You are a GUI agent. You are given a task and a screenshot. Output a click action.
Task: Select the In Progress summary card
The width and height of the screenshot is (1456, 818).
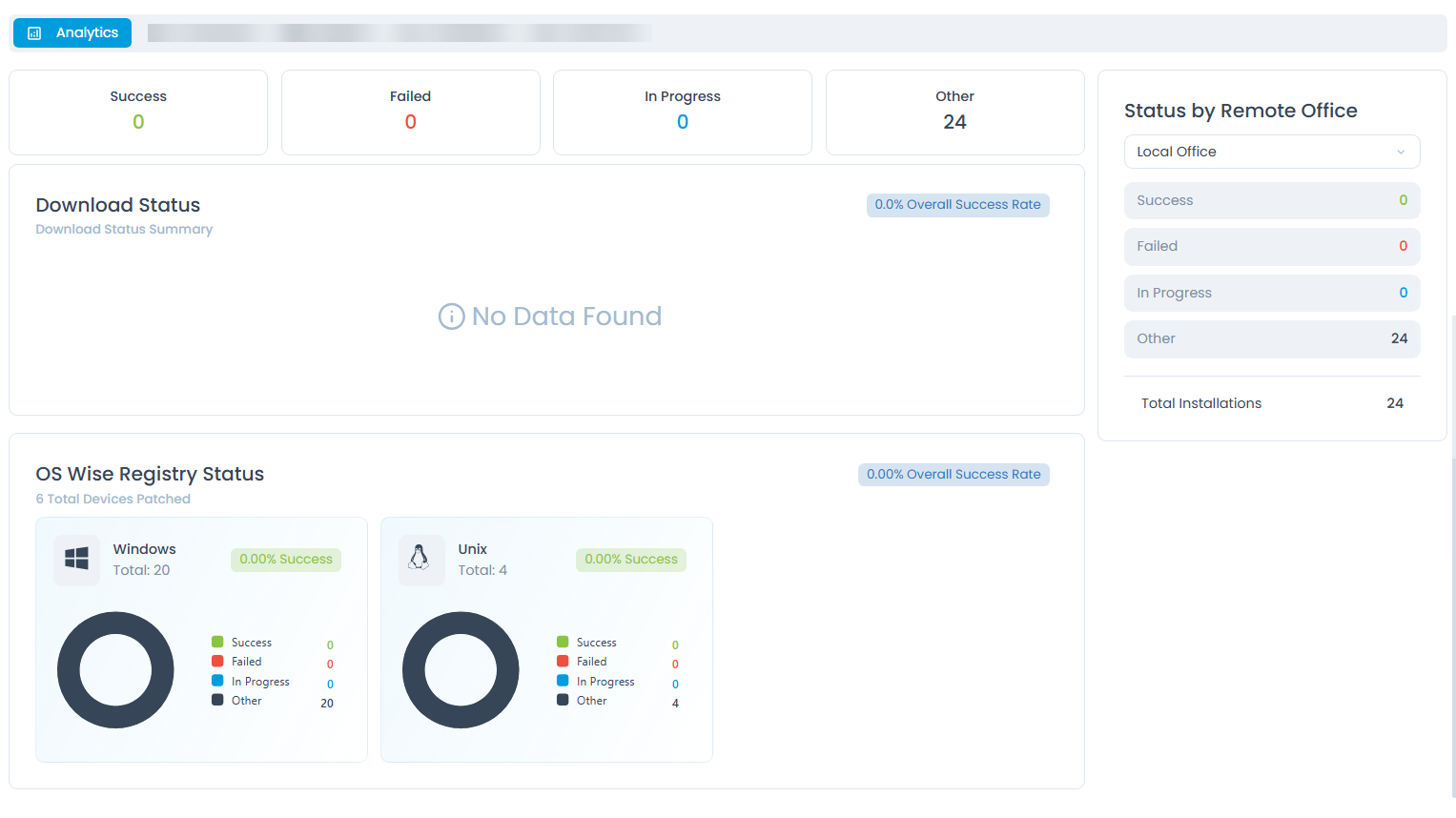tap(683, 112)
